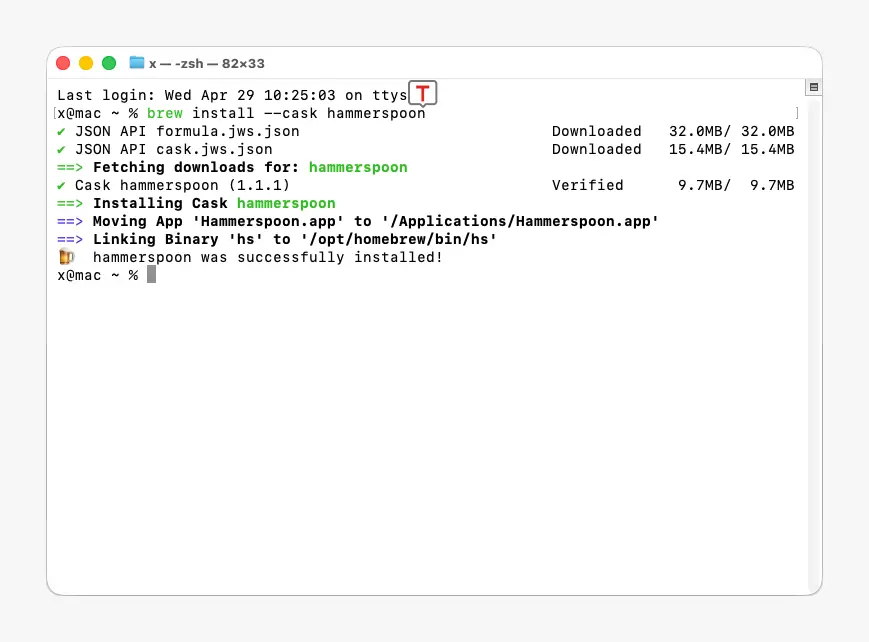869x642 pixels.
Task: Click the 'Verified' status text
Action: 587,185
